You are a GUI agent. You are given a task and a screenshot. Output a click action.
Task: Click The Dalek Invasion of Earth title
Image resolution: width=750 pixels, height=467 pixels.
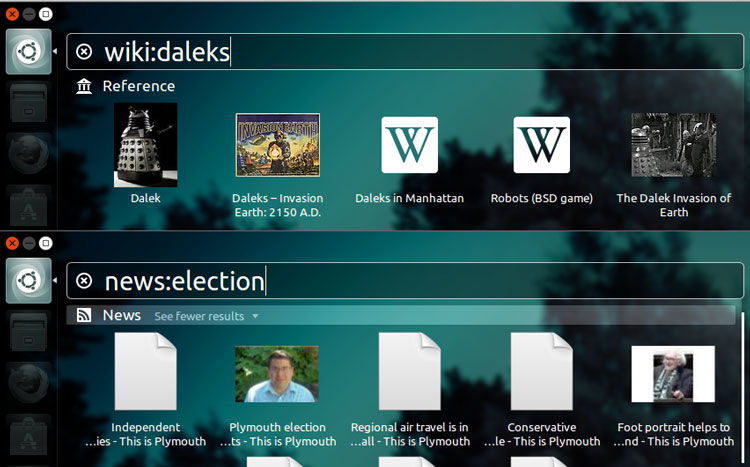click(x=673, y=205)
